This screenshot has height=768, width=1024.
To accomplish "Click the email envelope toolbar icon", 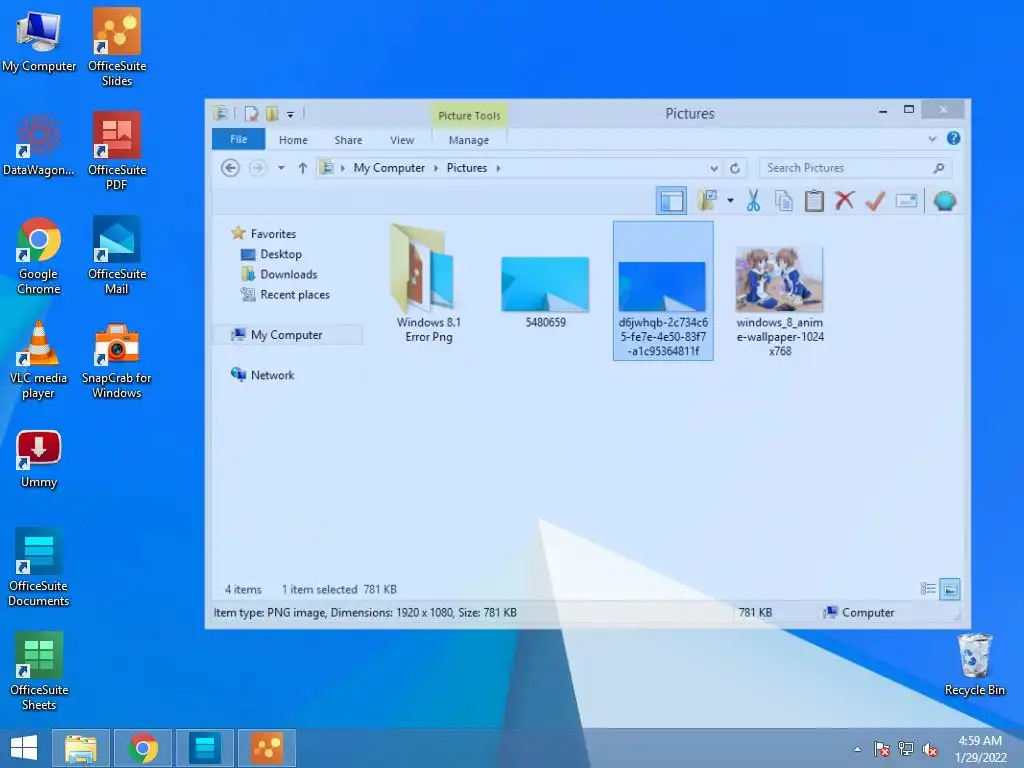I will (x=906, y=200).
